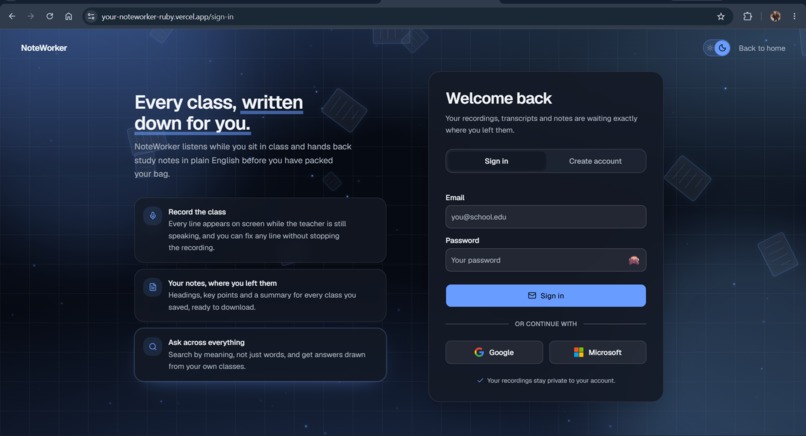This screenshot has width=806, height=436.
Task: Select the Your notes, where you left them heading
Action: click(x=223, y=283)
